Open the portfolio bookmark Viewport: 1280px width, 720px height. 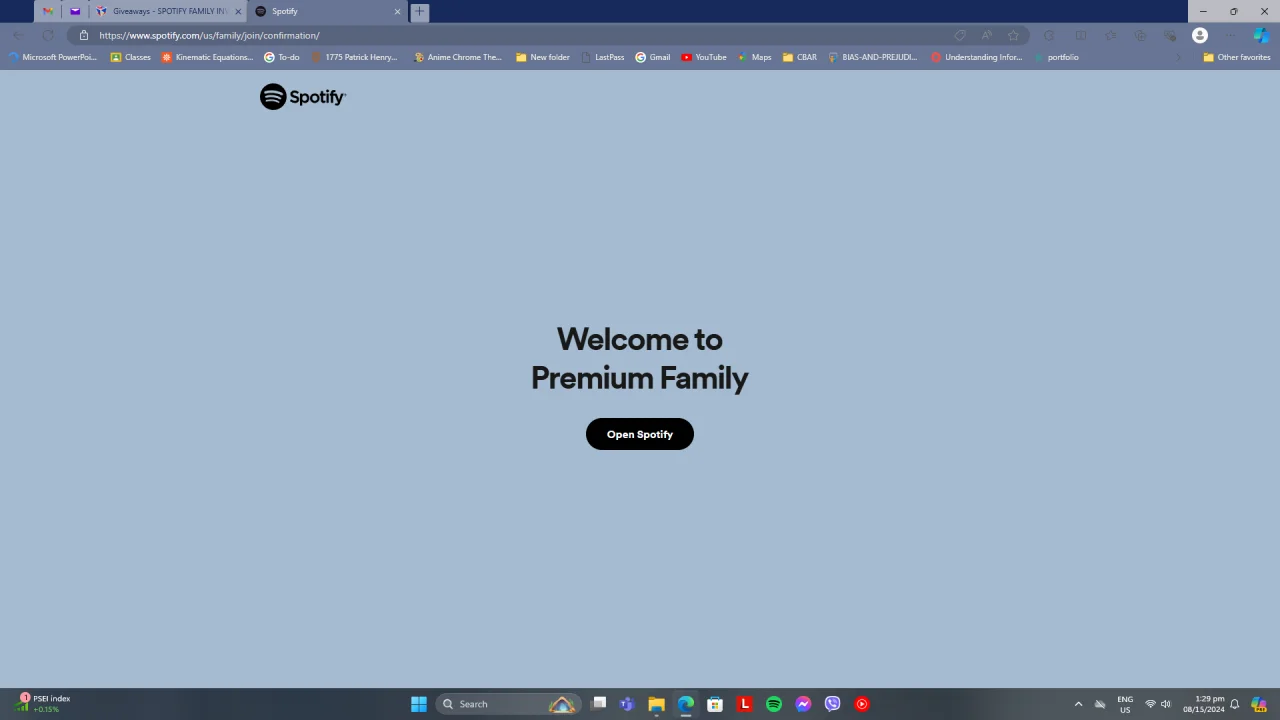(x=1056, y=57)
